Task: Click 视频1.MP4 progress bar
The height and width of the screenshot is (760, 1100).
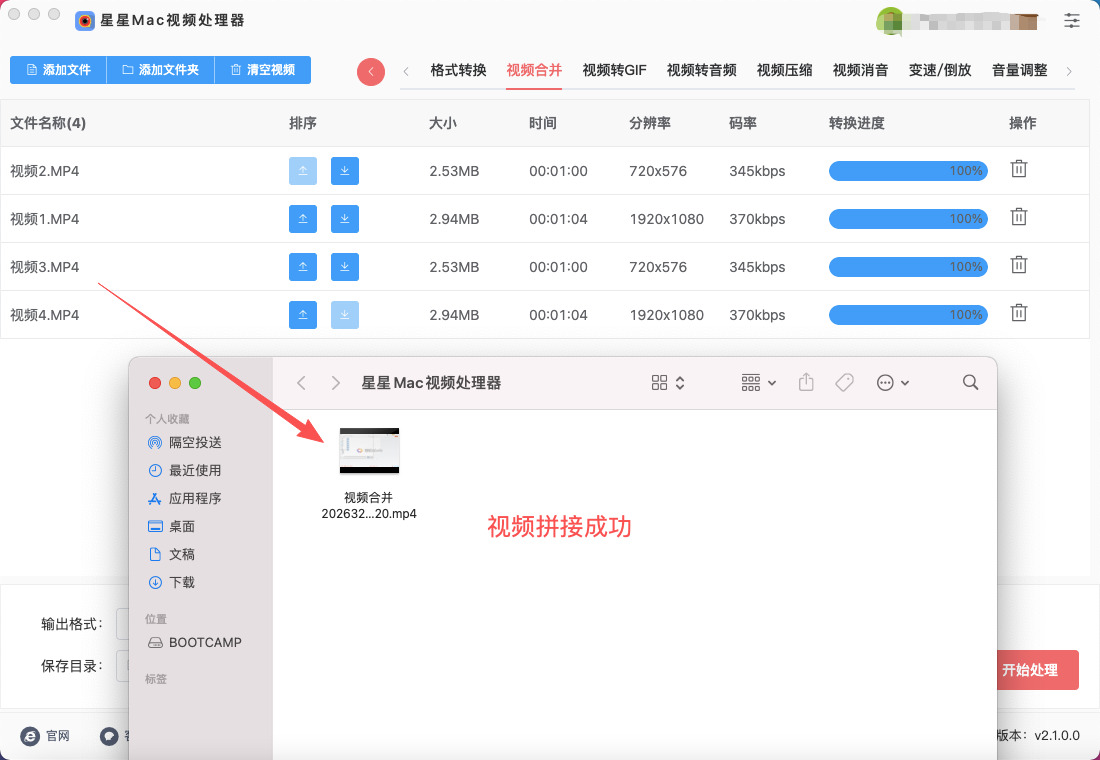Action: 908,219
